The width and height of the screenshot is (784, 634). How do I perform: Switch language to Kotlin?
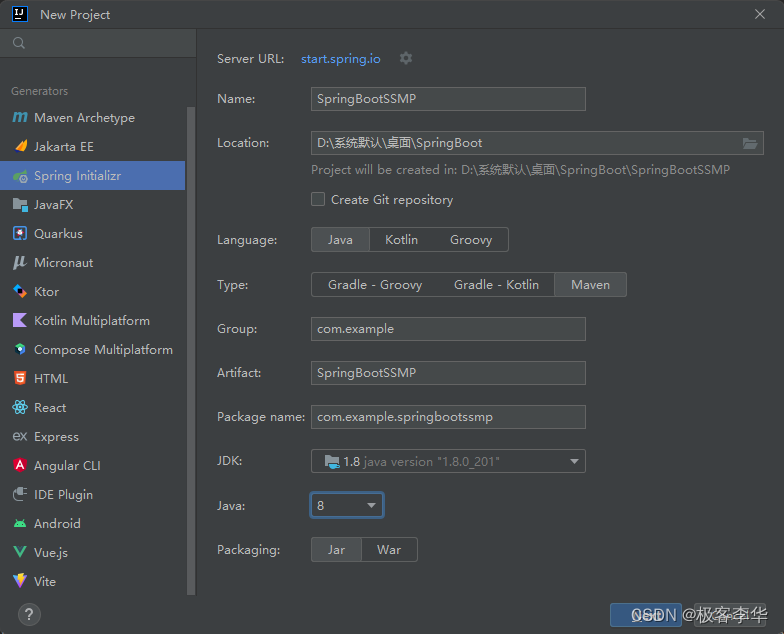(x=401, y=239)
